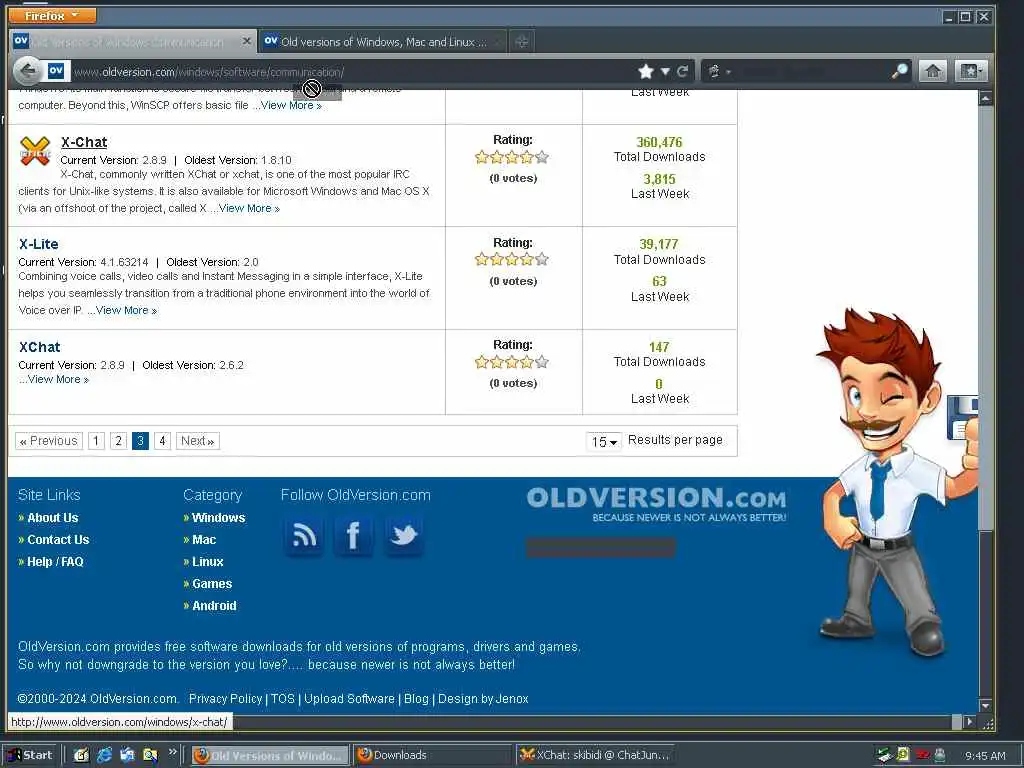Open the Android category link
The height and width of the screenshot is (768, 1024).
click(x=214, y=605)
